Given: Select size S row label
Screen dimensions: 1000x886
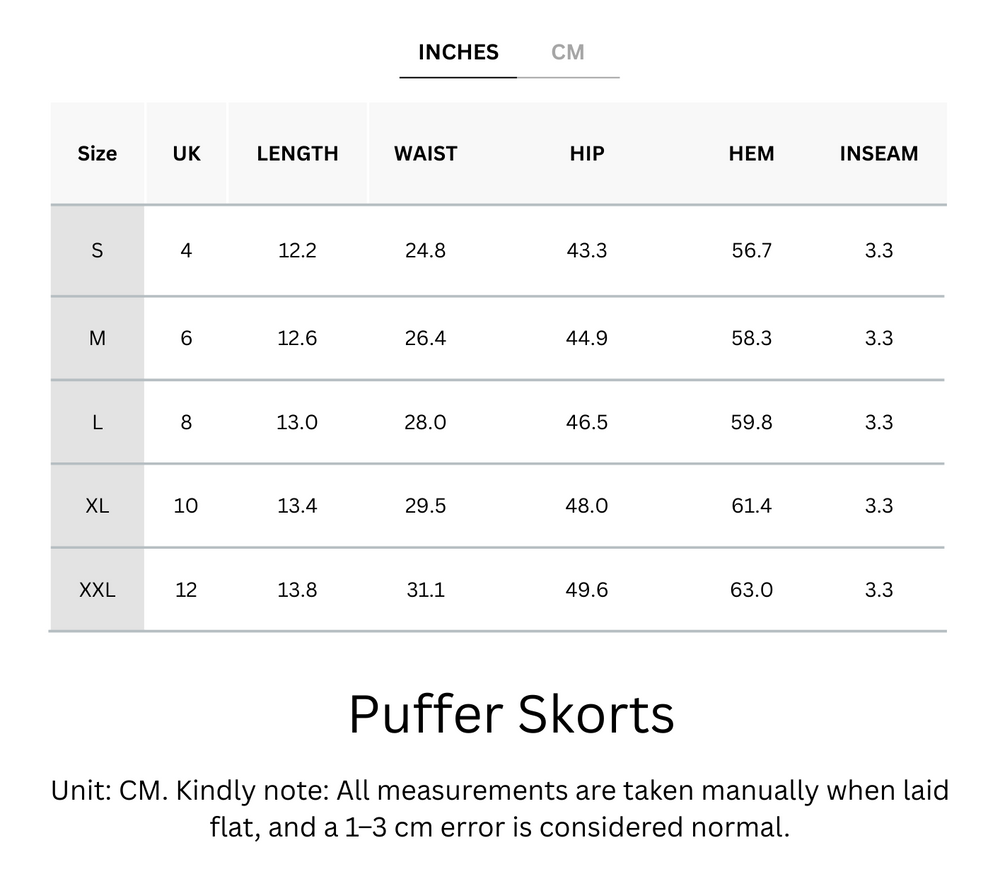Looking at the screenshot, I should (x=97, y=251).
